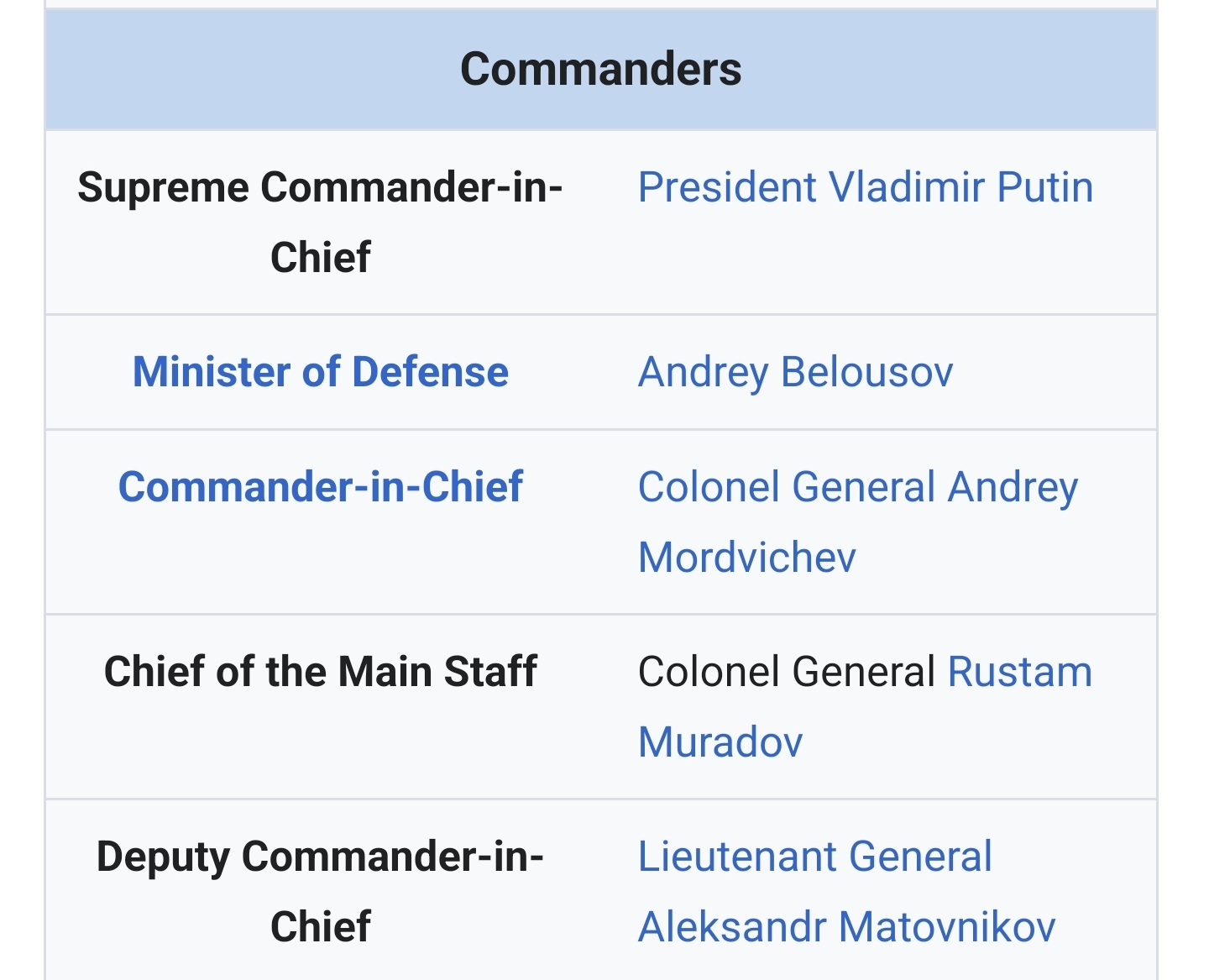Click the surname Mordvichev

746,558
